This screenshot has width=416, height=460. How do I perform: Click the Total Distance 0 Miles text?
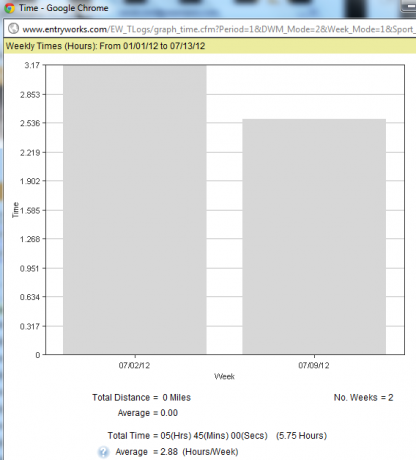[x=141, y=397]
